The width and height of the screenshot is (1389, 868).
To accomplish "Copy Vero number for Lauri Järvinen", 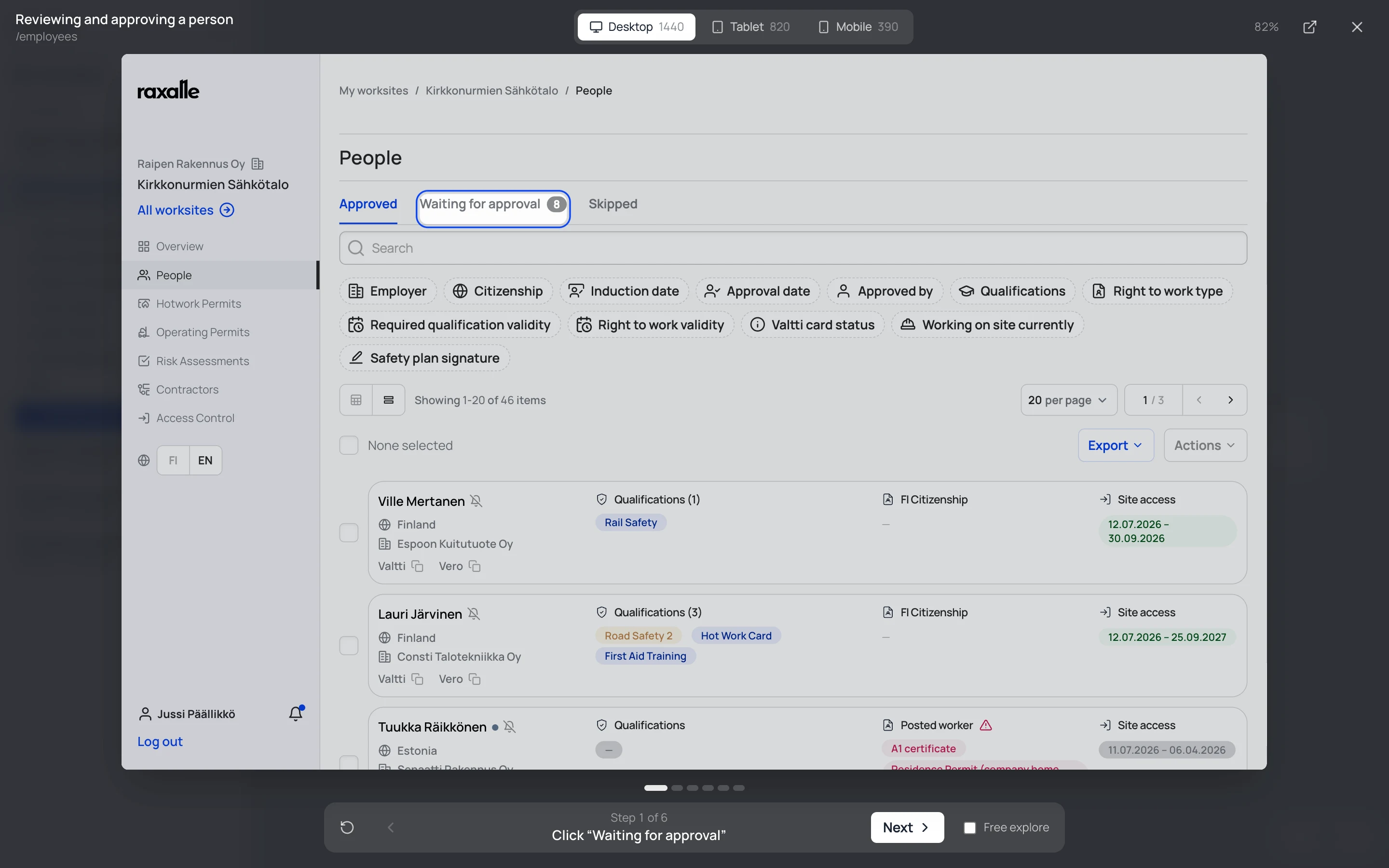I will click(475, 679).
